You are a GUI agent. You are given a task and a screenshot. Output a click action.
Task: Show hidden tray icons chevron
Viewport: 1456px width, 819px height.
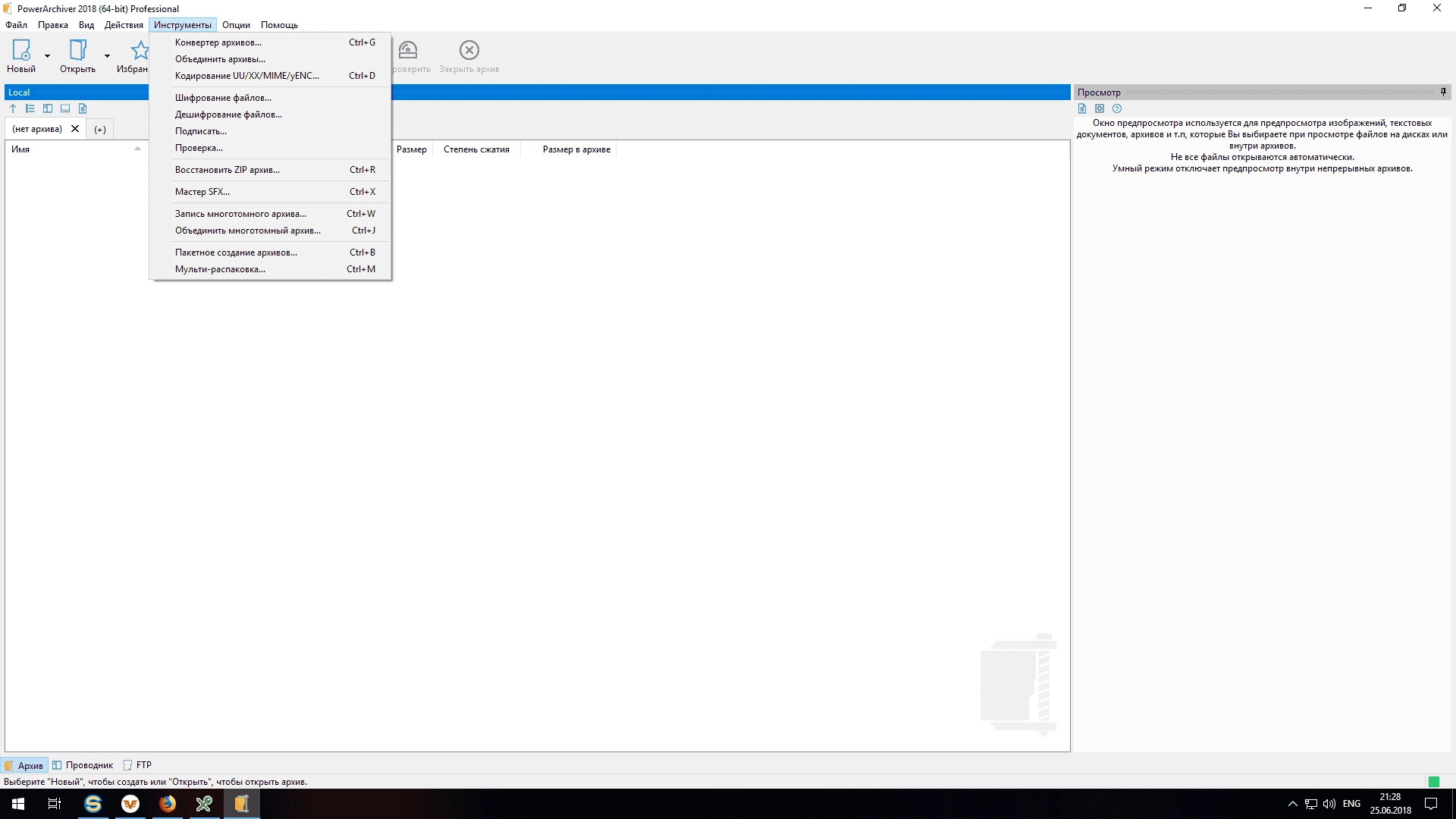pos(1292,804)
